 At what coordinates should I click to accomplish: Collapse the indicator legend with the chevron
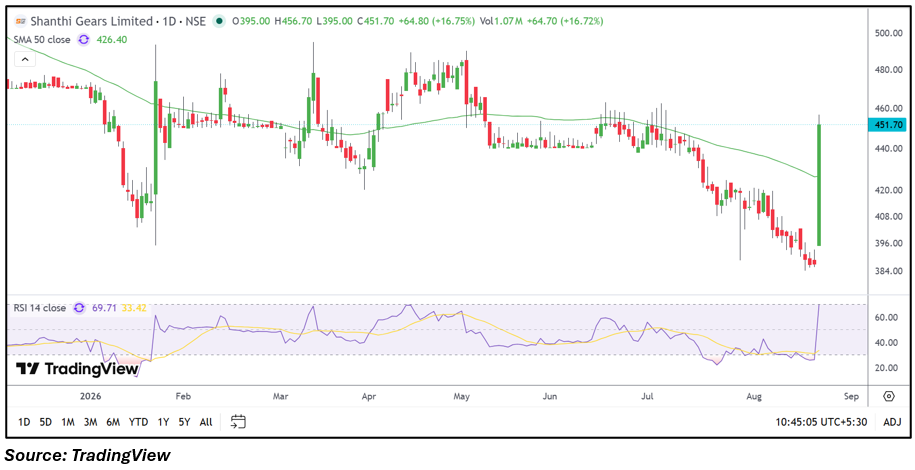tap(25, 60)
